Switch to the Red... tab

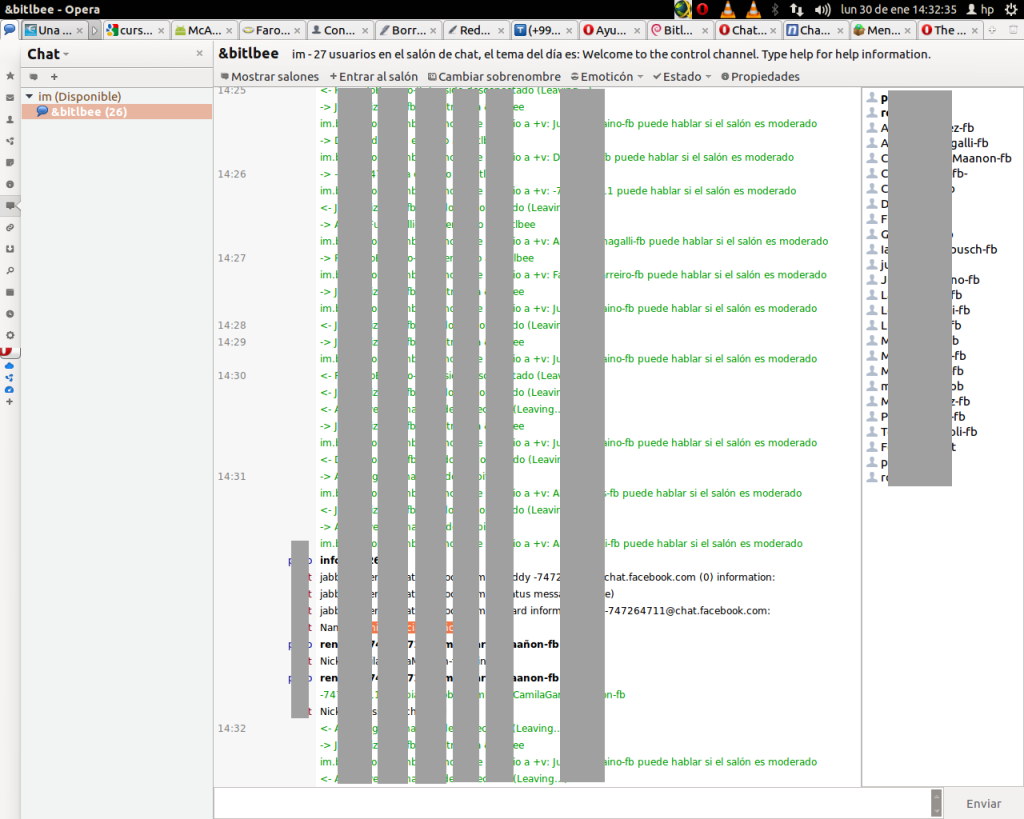tap(475, 30)
